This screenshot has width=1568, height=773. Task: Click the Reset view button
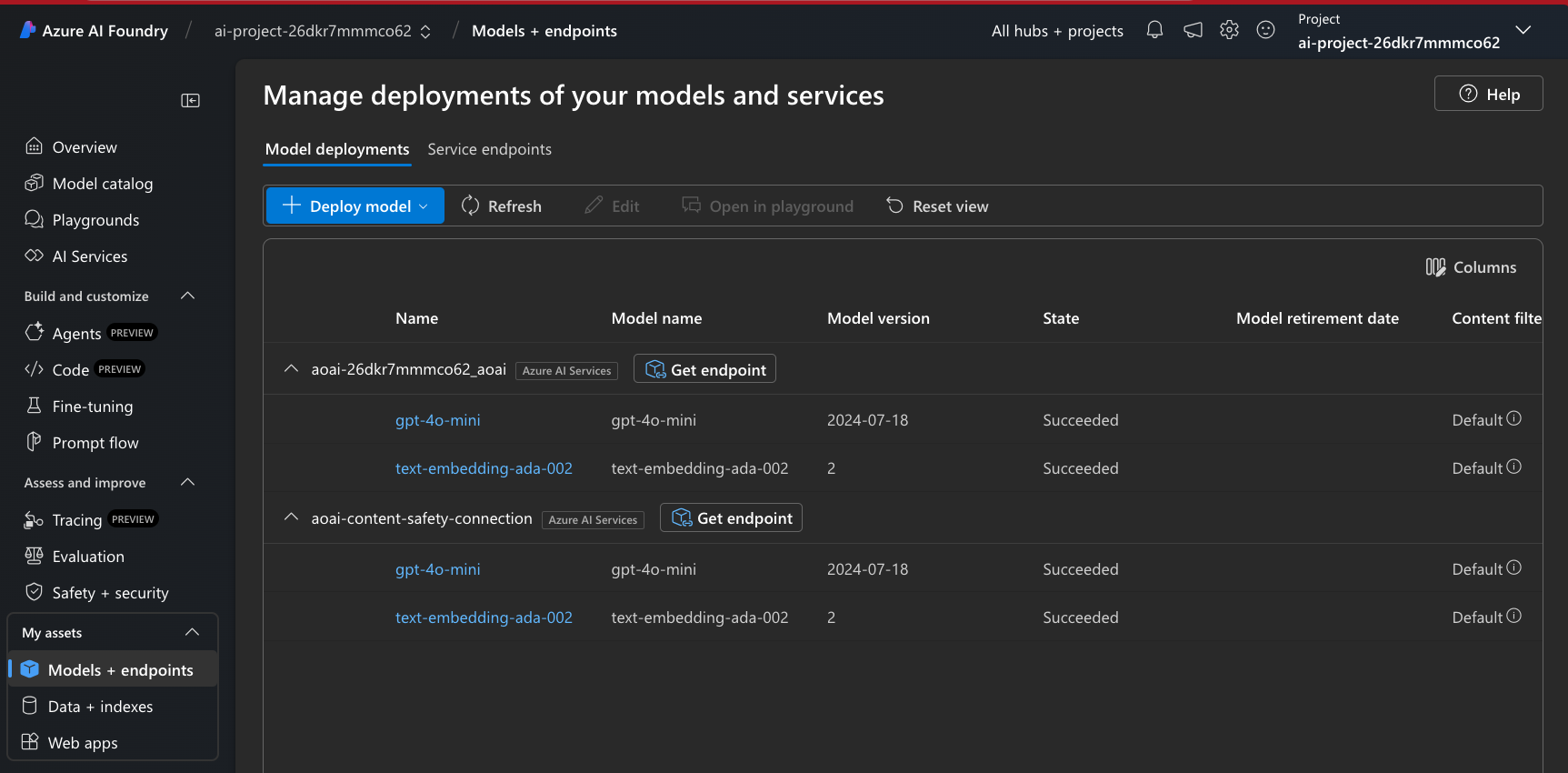tap(937, 206)
